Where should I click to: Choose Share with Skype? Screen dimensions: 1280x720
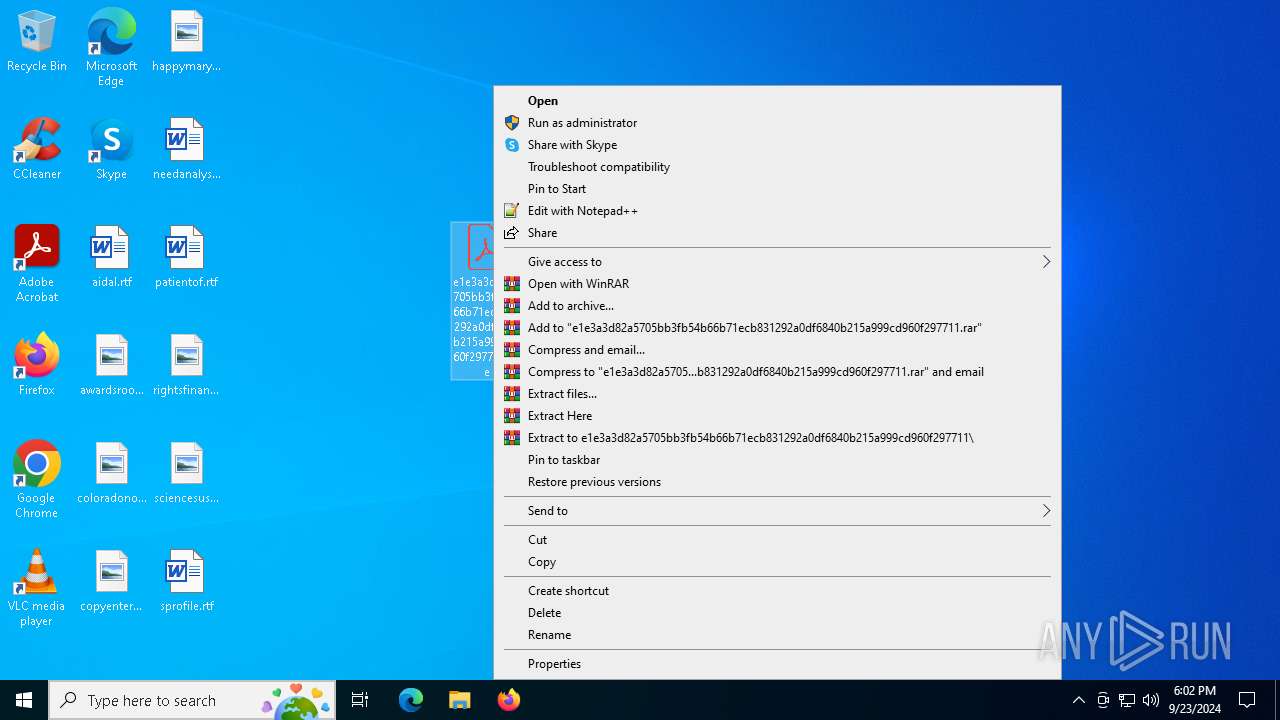pyautogui.click(x=777, y=145)
